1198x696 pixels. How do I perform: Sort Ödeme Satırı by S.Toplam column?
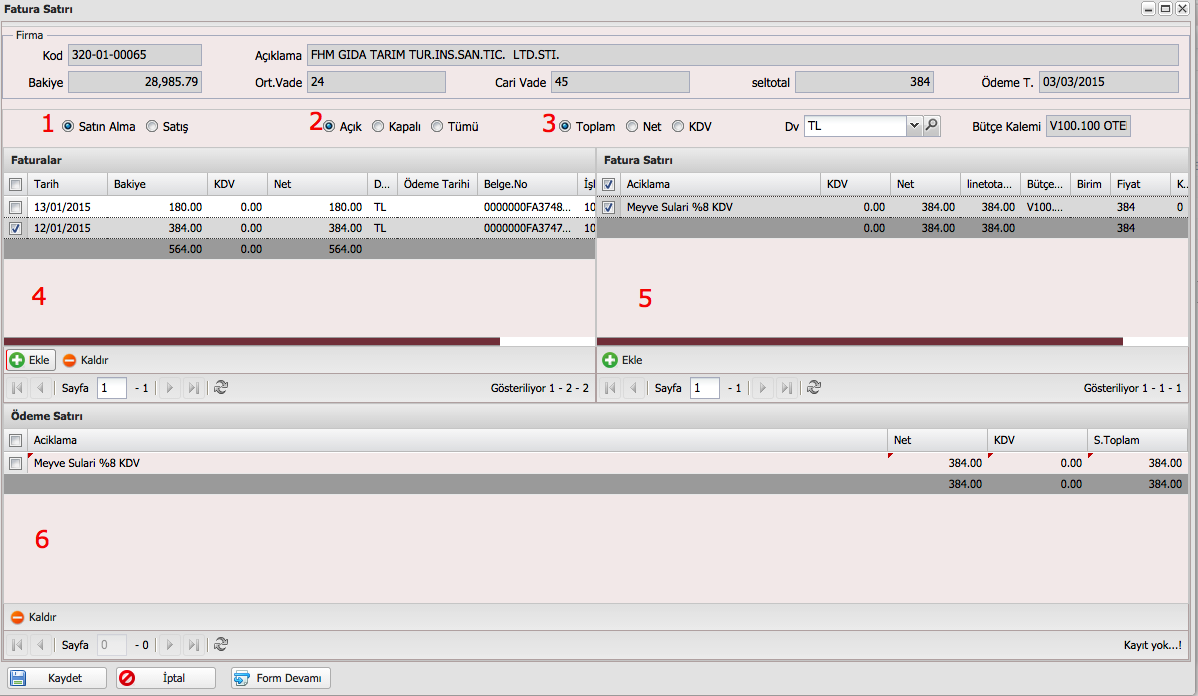click(1138, 440)
